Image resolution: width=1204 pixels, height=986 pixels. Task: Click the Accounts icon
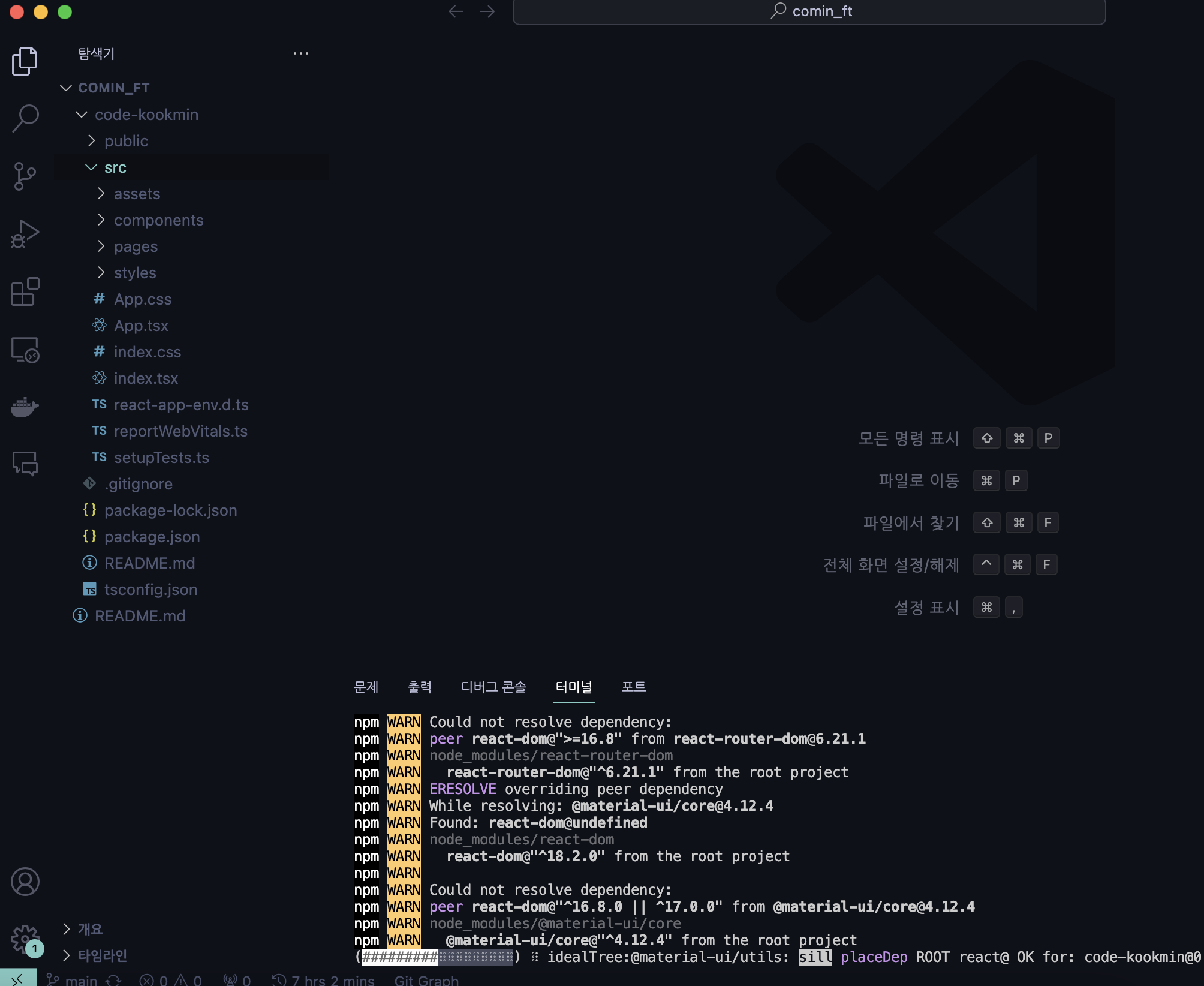pyautogui.click(x=25, y=882)
